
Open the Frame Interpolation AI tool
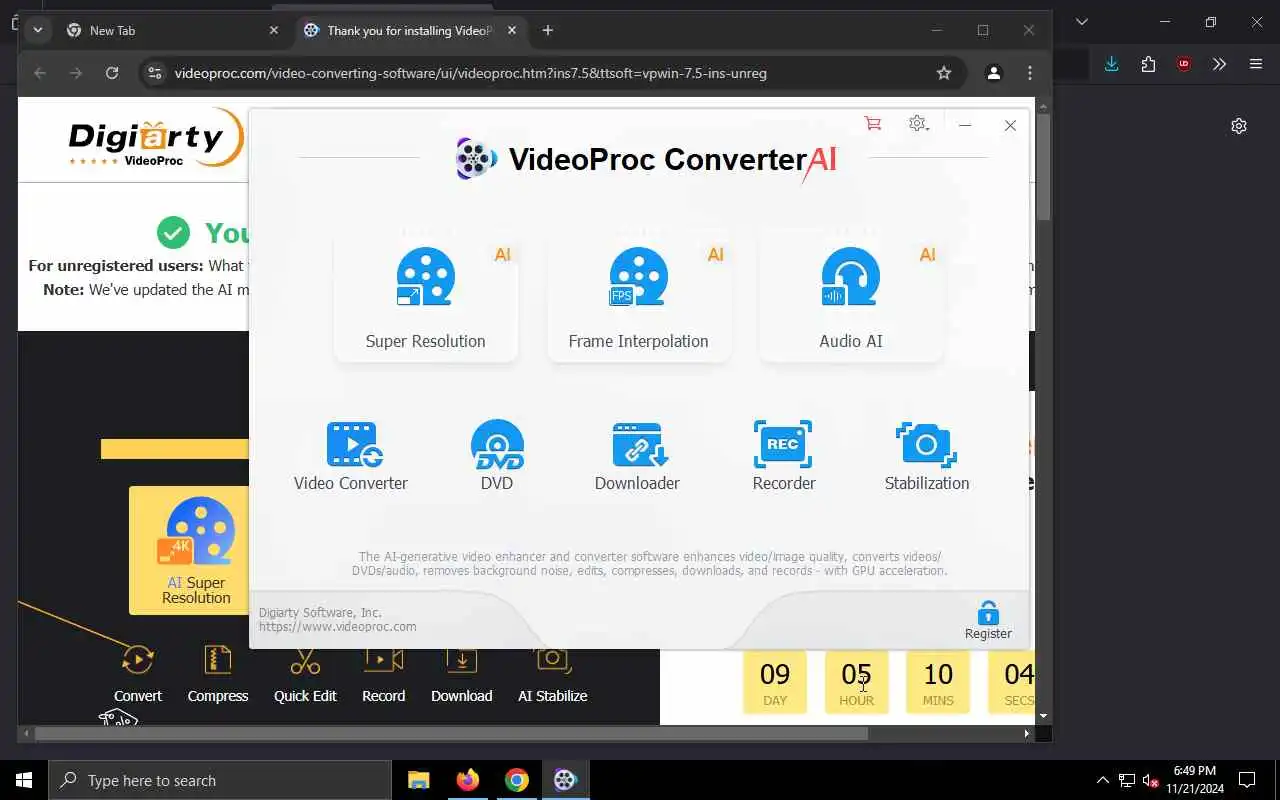(639, 298)
